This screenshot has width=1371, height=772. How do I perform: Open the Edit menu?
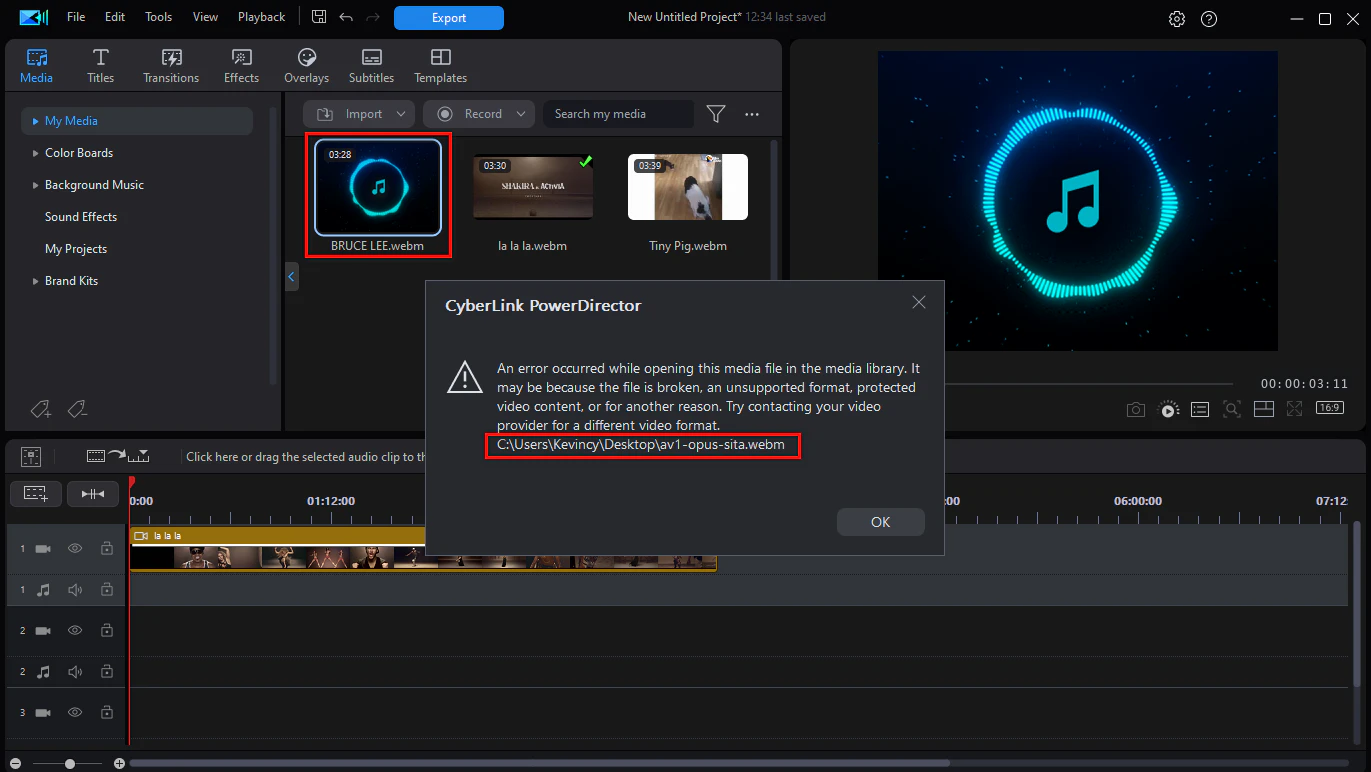pos(115,17)
